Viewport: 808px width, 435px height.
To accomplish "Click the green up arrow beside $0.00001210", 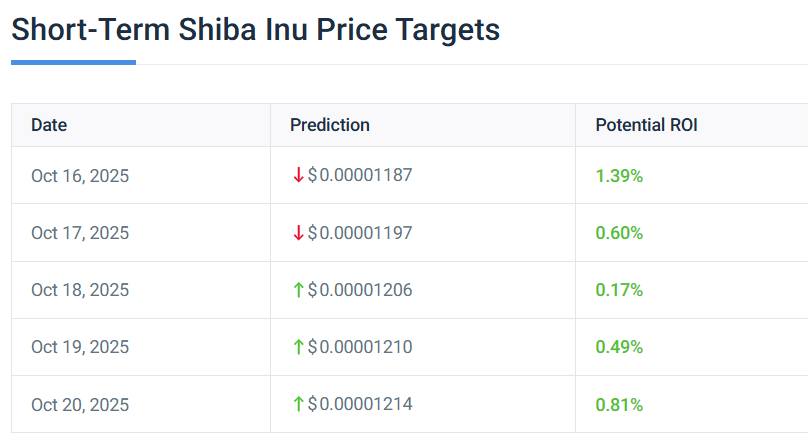I will click(x=298, y=347).
